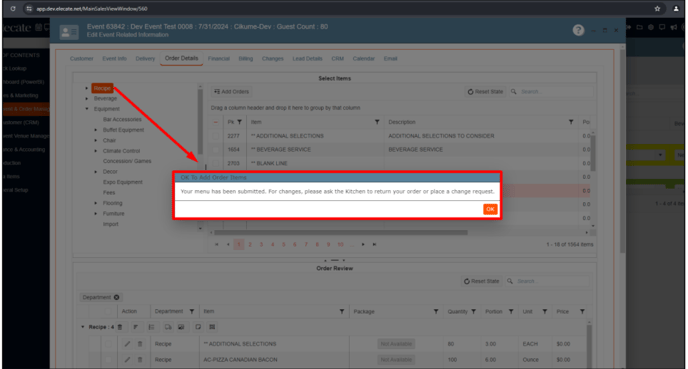Open the Calendar tab
Viewport: 688px width, 369px height.
click(363, 59)
